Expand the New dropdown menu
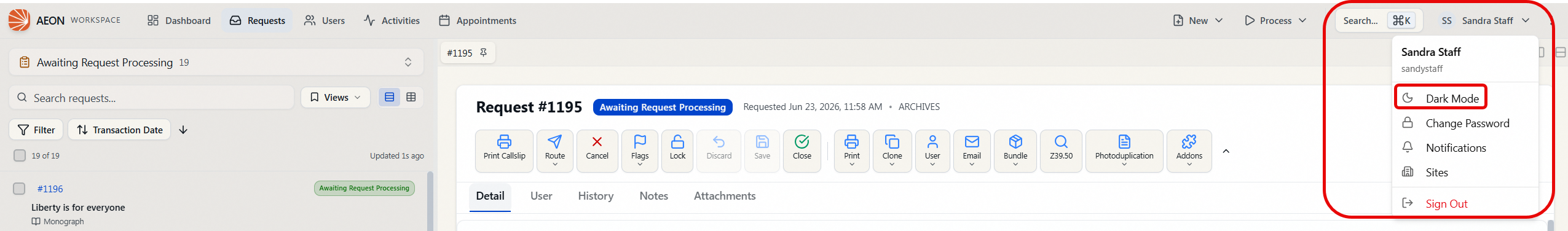This screenshot has width=1568, height=231. pos(1198,20)
